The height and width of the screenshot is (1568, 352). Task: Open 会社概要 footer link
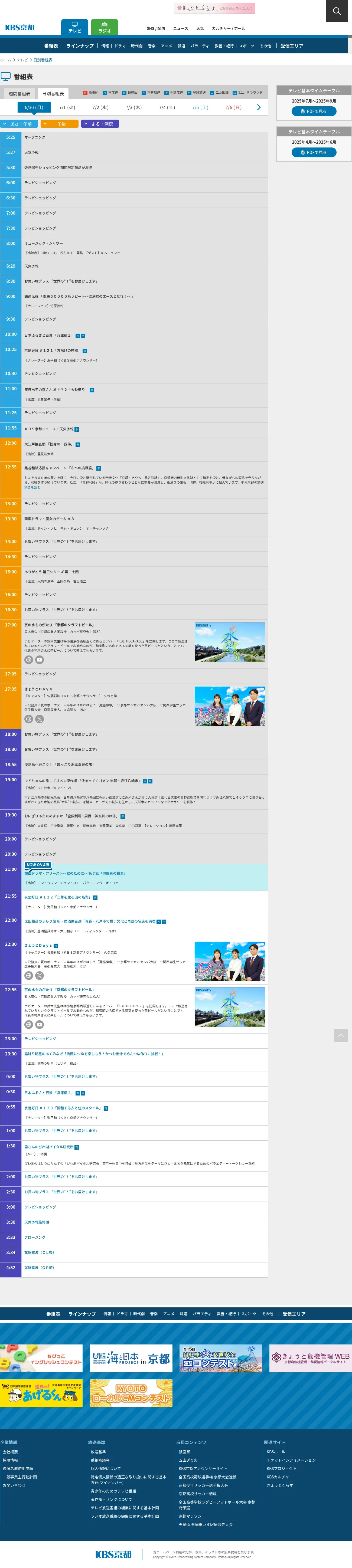point(10,1452)
